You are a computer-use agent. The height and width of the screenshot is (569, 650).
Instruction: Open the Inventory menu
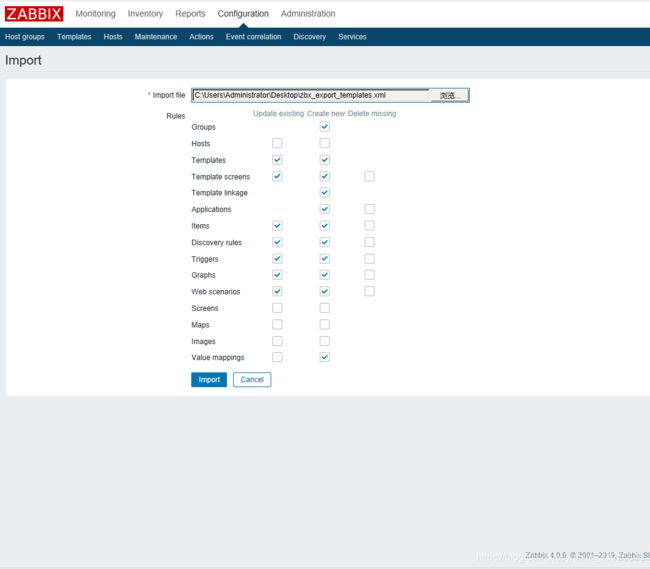point(145,14)
